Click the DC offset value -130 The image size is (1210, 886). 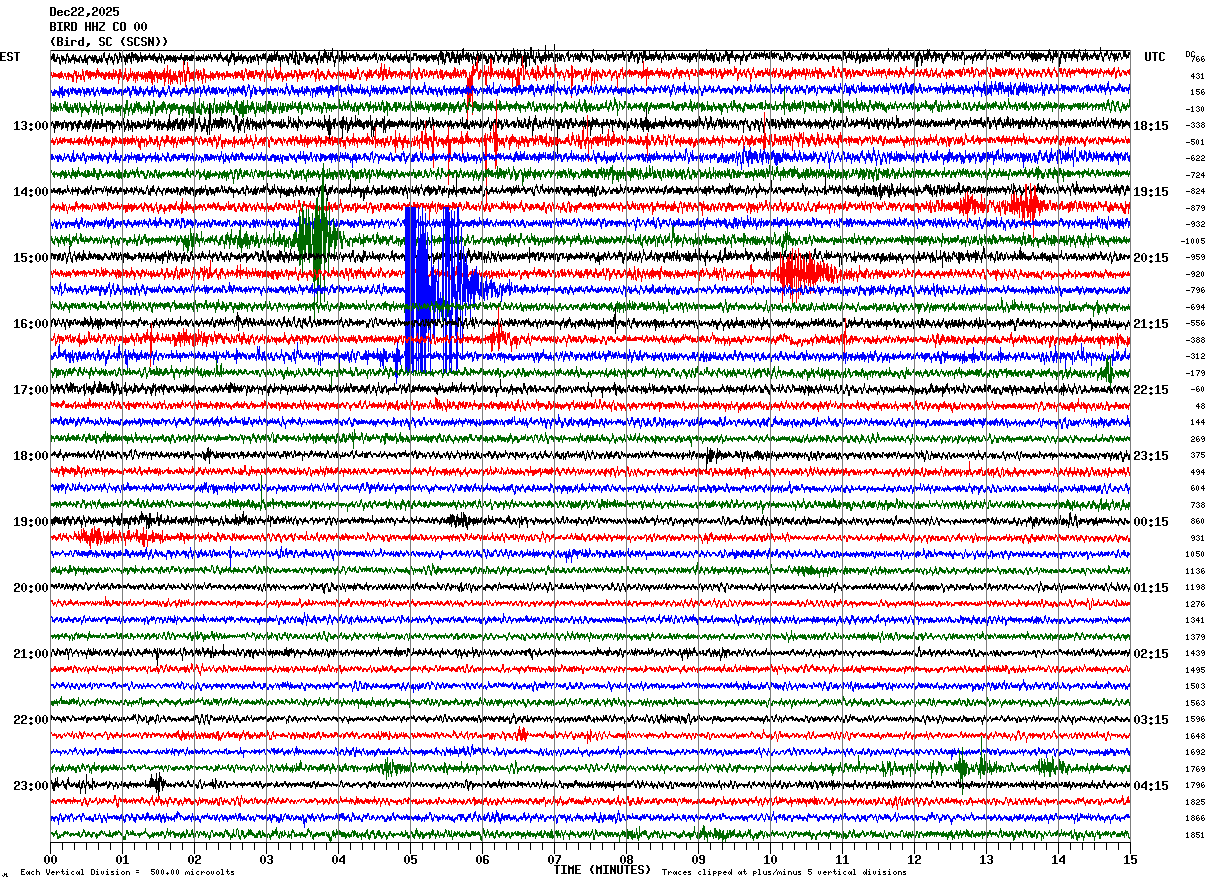(x=1195, y=109)
